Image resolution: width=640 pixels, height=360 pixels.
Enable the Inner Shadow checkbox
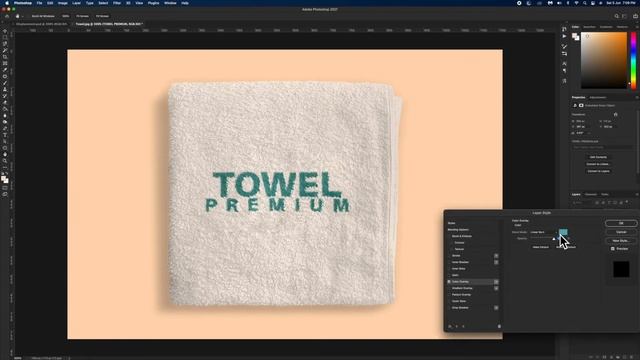449,262
